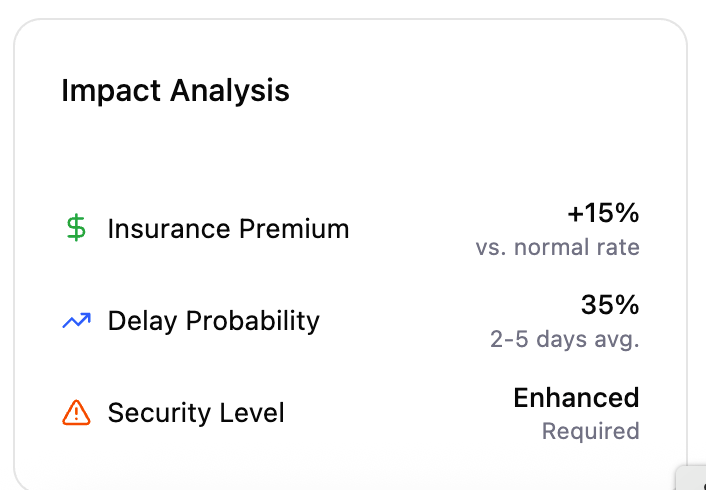The height and width of the screenshot is (490, 706).
Task: Click the cut-off floating widget in the card corner
Action: click(692, 478)
